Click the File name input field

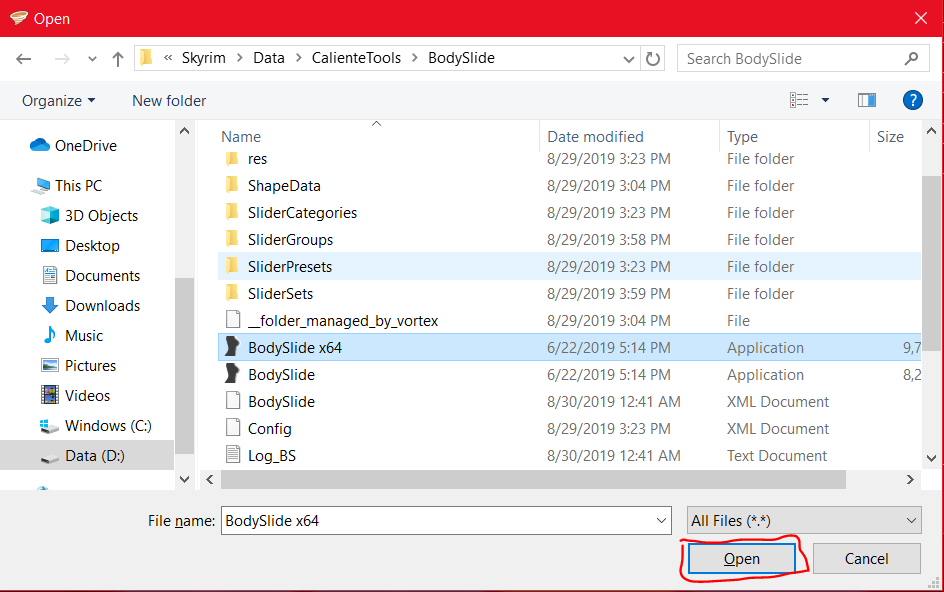[438, 520]
